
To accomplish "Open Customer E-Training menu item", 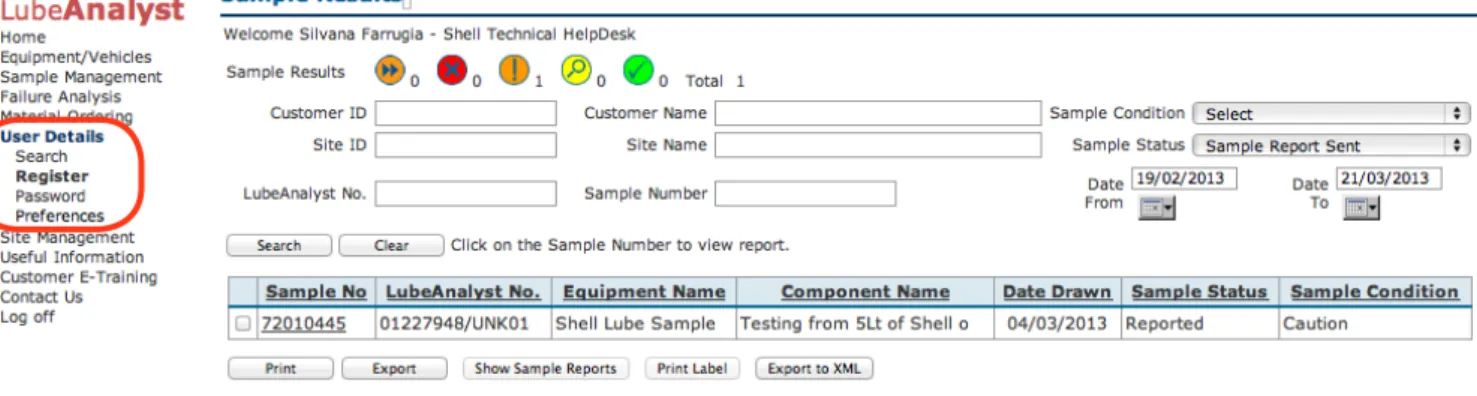I will [79, 277].
